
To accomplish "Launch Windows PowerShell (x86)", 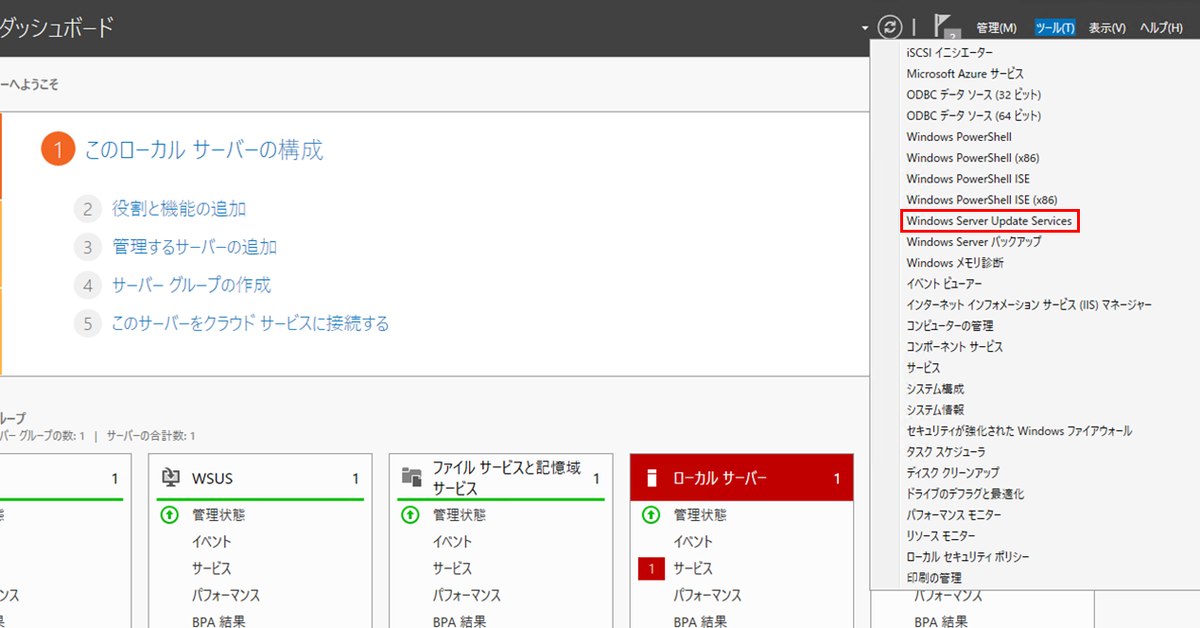I will click(974, 157).
